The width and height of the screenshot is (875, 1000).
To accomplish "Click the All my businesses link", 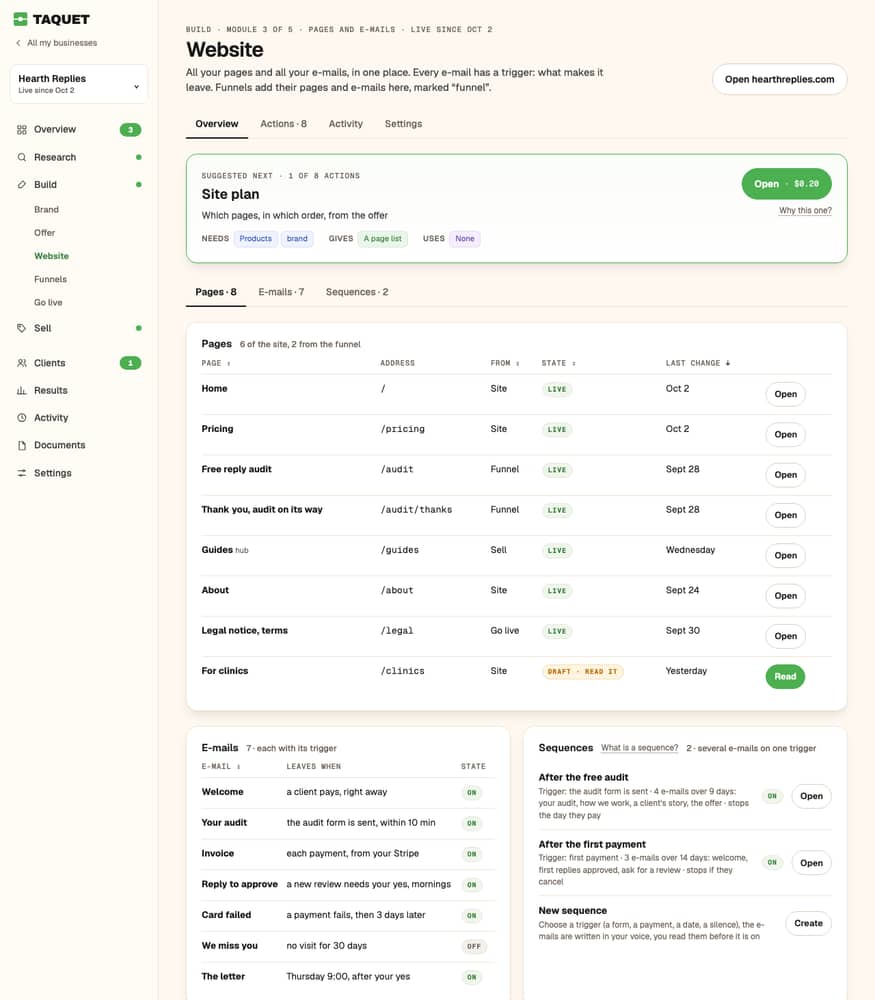I will click(62, 43).
